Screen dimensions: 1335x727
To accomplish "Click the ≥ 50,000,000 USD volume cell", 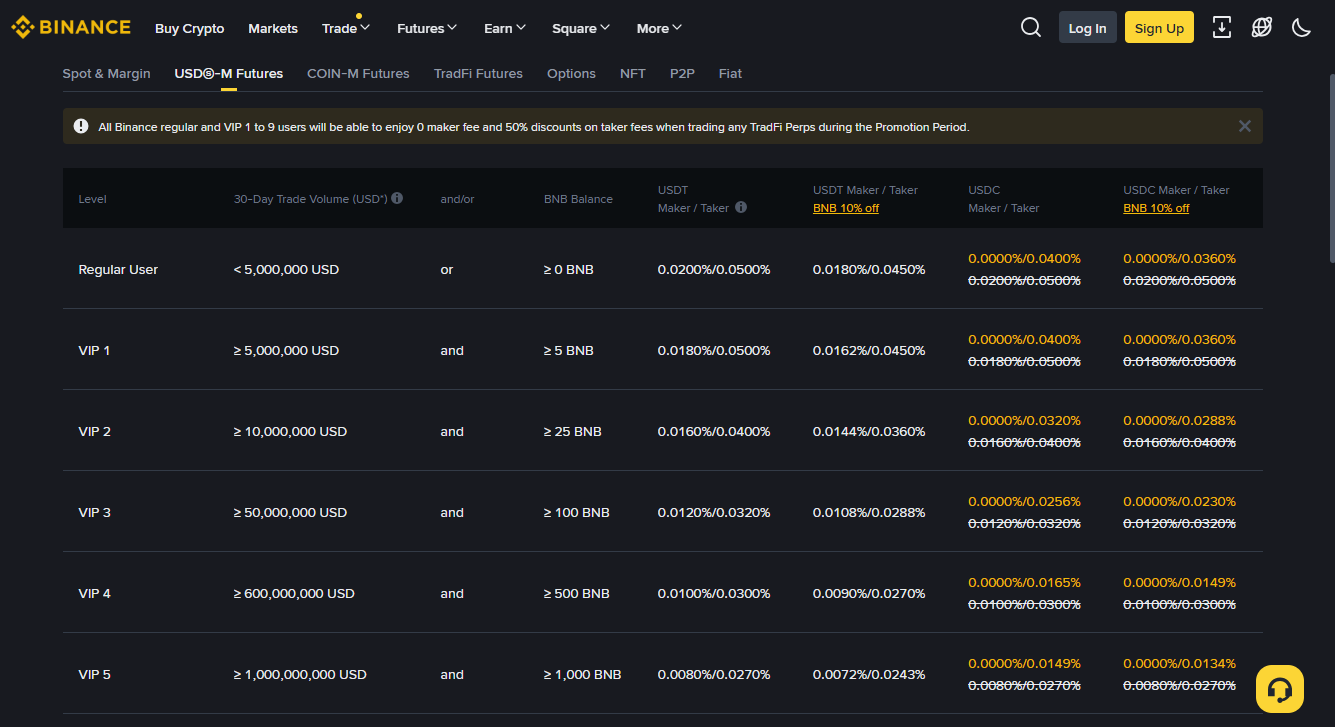I will click(290, 512).
